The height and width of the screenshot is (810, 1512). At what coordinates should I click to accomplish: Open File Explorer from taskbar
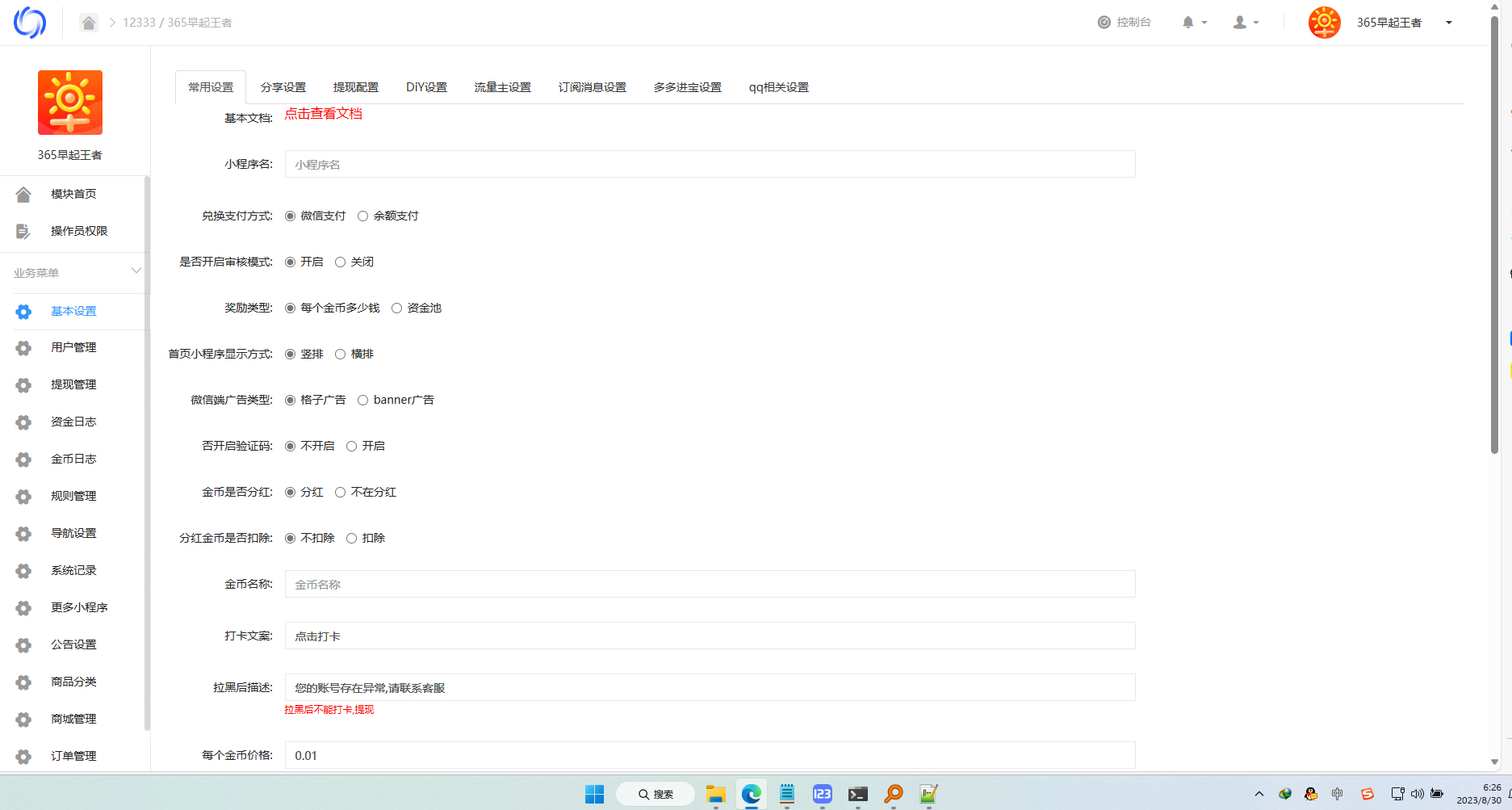715,795
